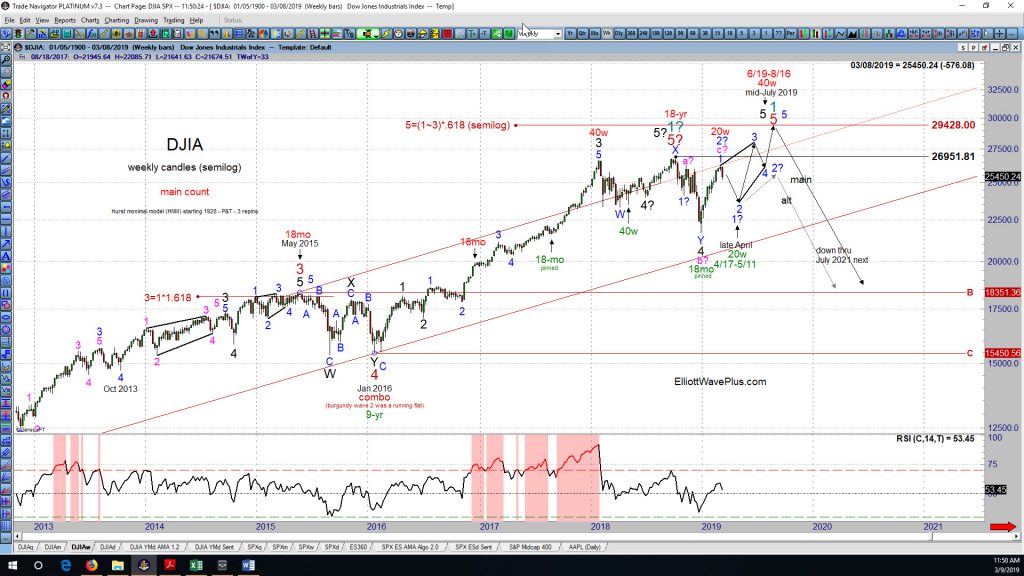Image resolution: width=1024 pixels, height=576 pixels.
Task: Switch to the SPX ES AMA Algo 2.0 tab
Action: point(410,547)
